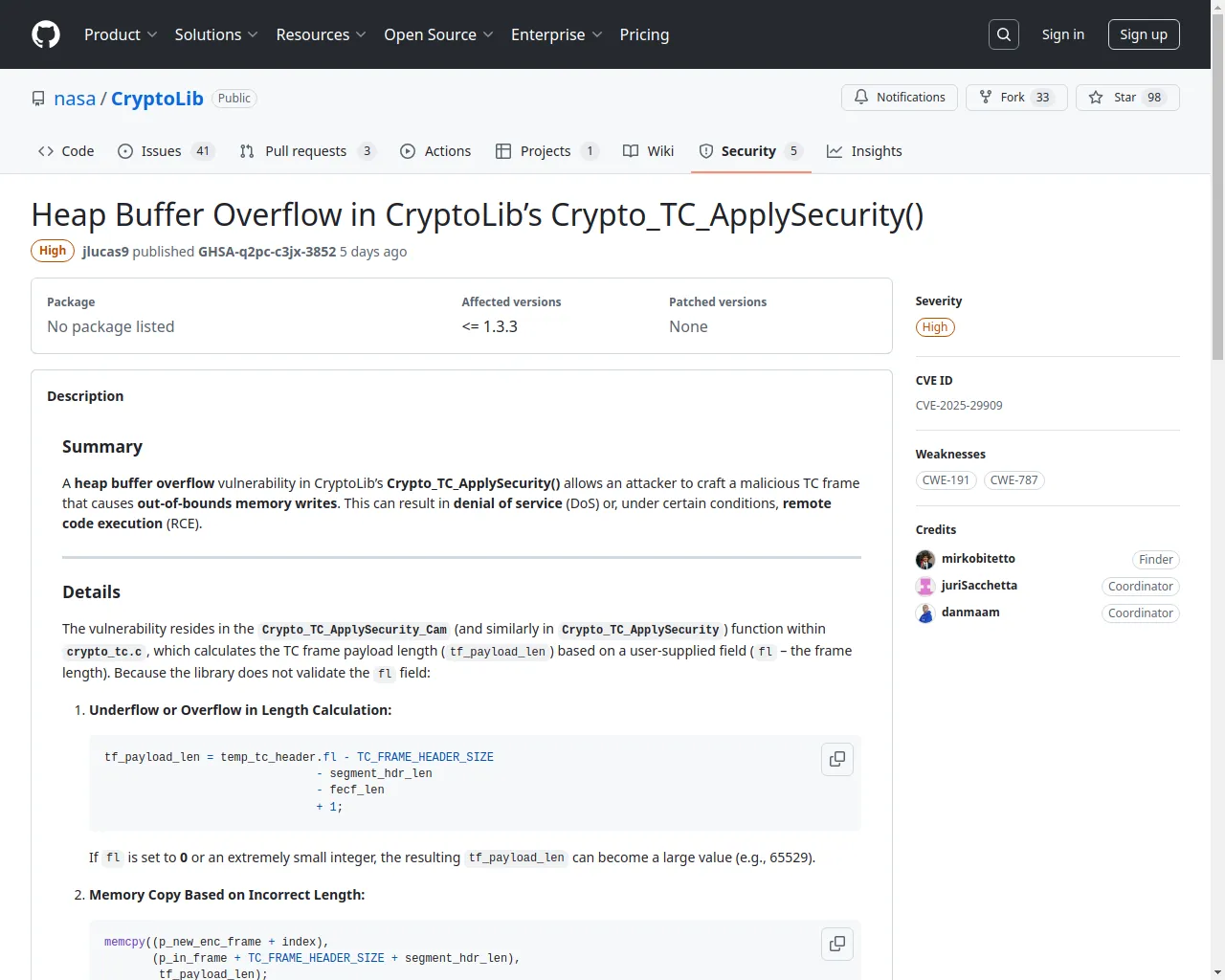Click the CVE-2025-29909 identifier text

tap(959, 406)
